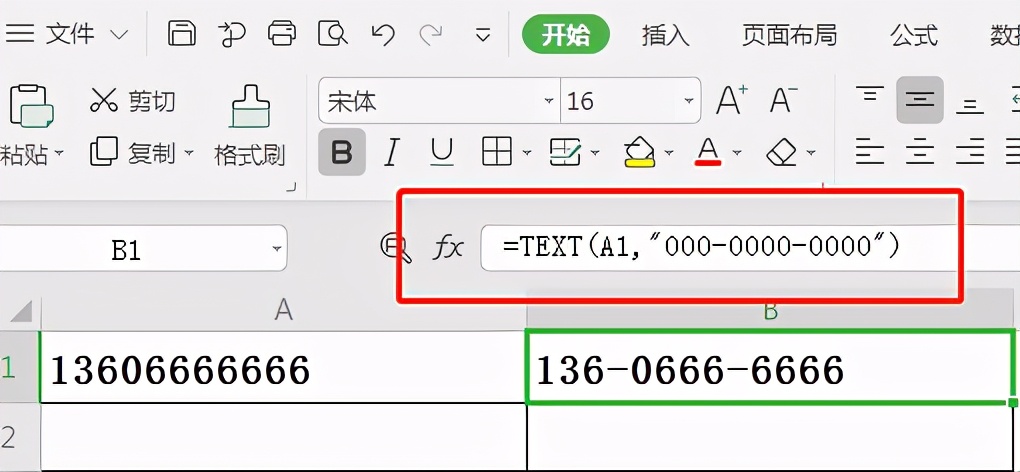Increase font size with A+
This screenshot has height=472, width=1020.
click(x=732, y=101)
